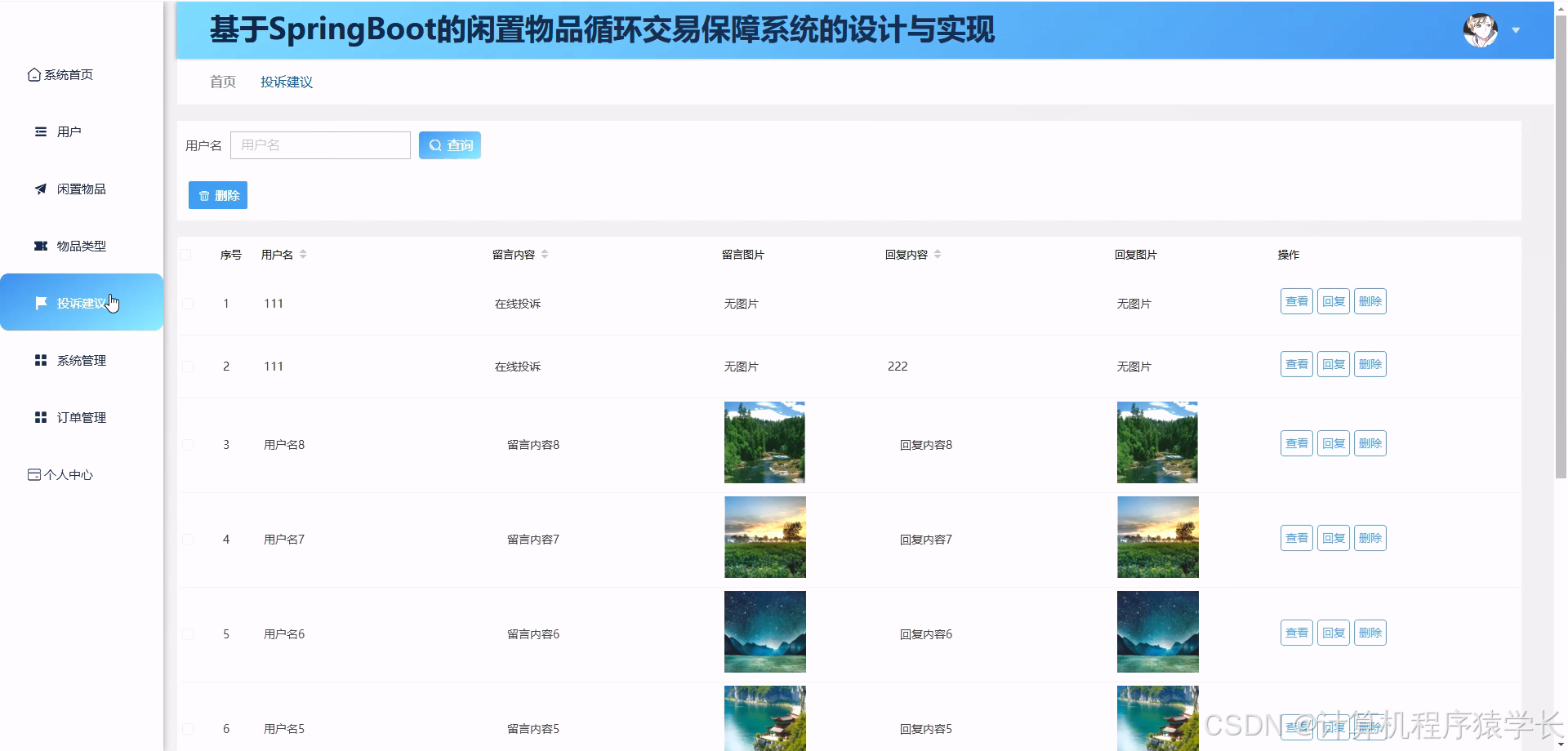This screenshot has height=751, width=1568.
Task: Click the 回复内容8 cell text
Action: 926,445
